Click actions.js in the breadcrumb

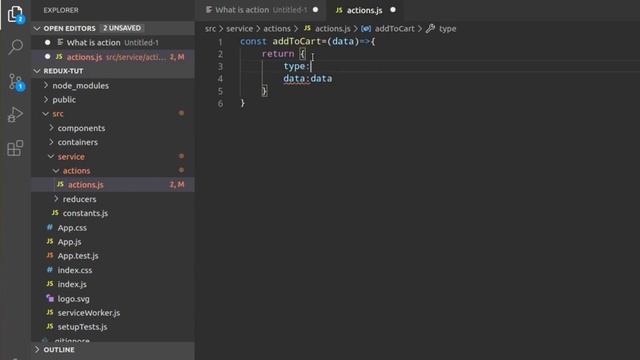332,29
